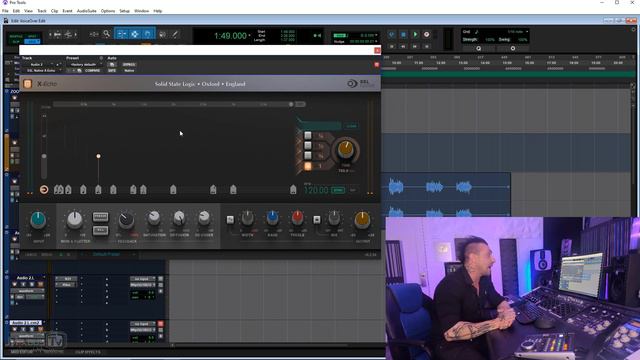The image size is (640, 360).
Task: Click the Play transport button
Action: coord(415,35)
